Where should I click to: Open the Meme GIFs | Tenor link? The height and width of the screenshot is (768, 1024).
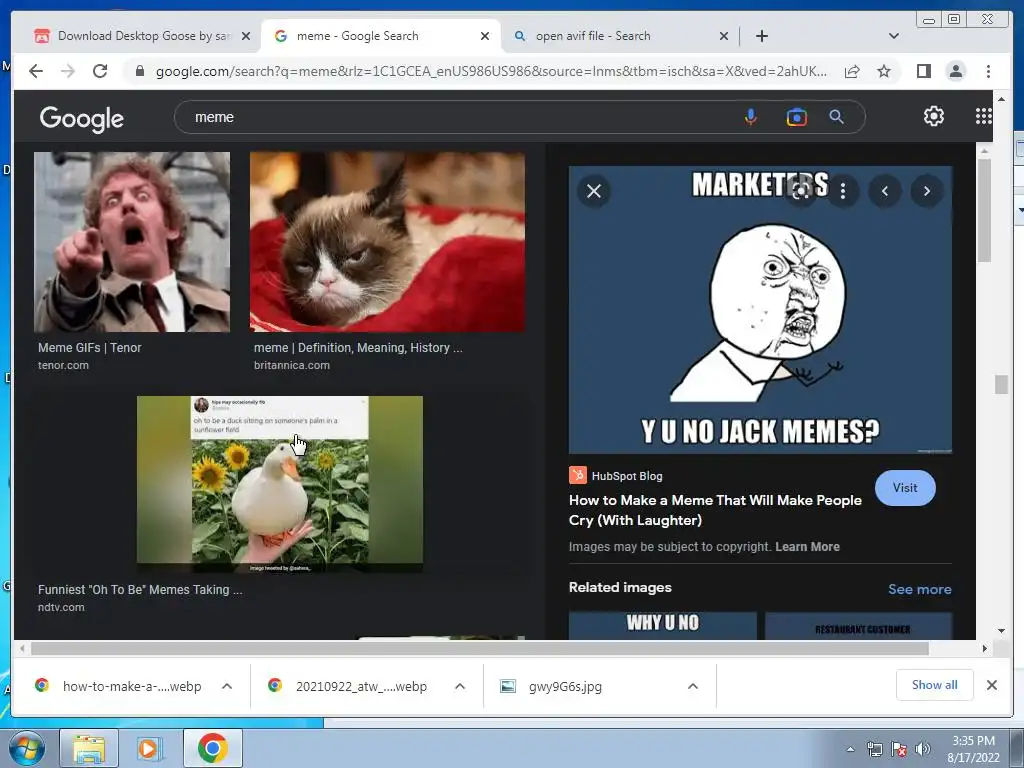click(89, 348)
